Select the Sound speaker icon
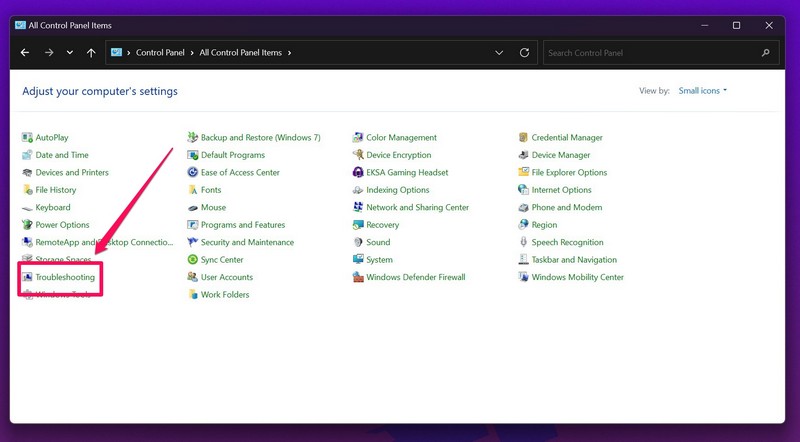Screen dimensions: 800x442 click(x=358, y=242)
